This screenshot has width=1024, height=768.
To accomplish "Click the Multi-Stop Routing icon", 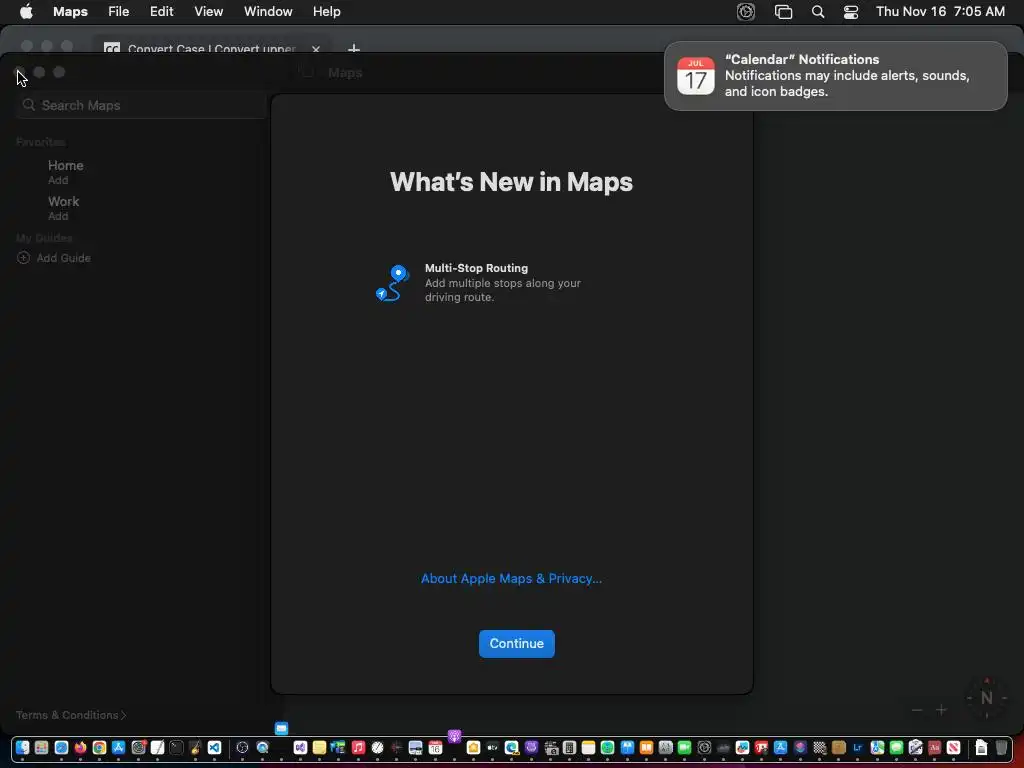I will (x=392, y=283).
